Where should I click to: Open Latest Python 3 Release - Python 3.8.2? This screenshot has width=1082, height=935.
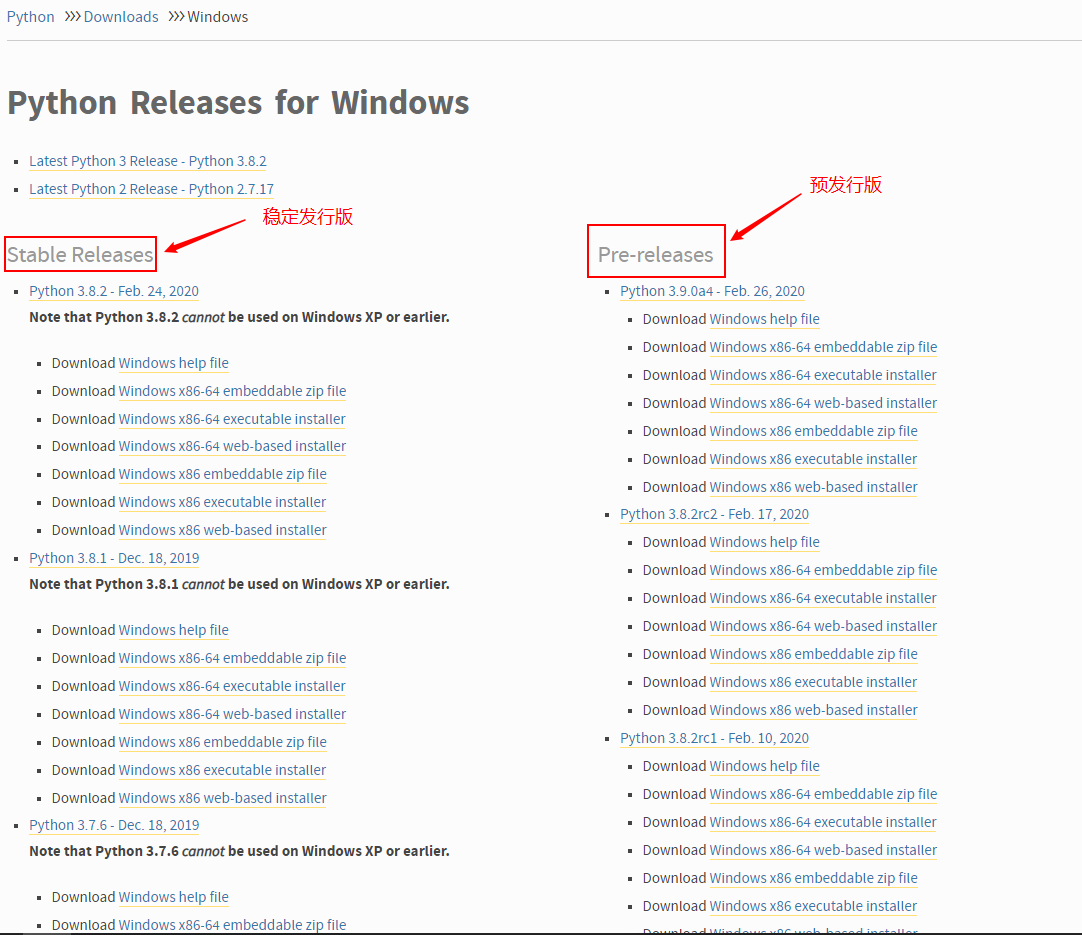[x=148, y=161]
